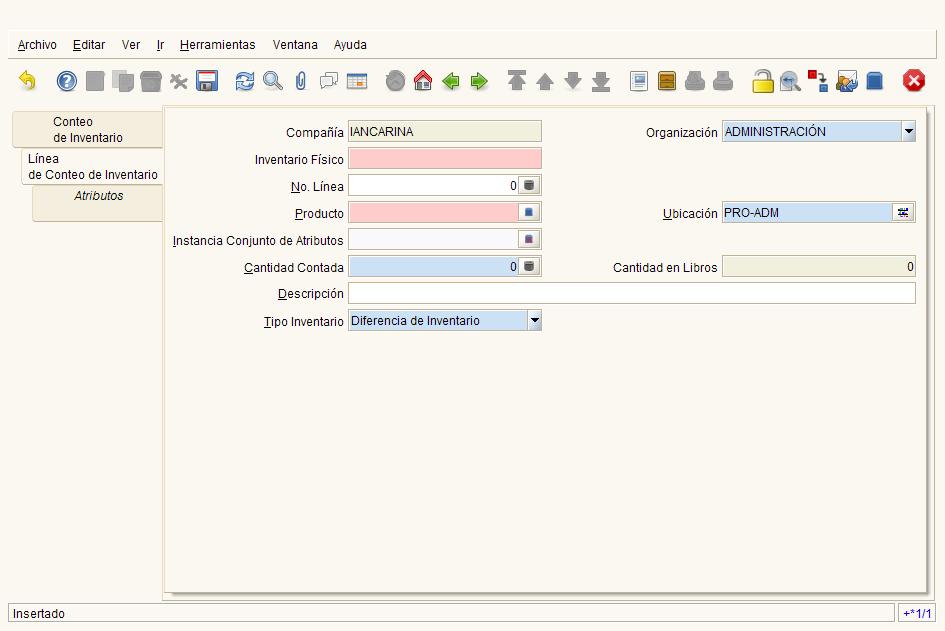Open the Producto lookup button

click(x=529, y=212)
